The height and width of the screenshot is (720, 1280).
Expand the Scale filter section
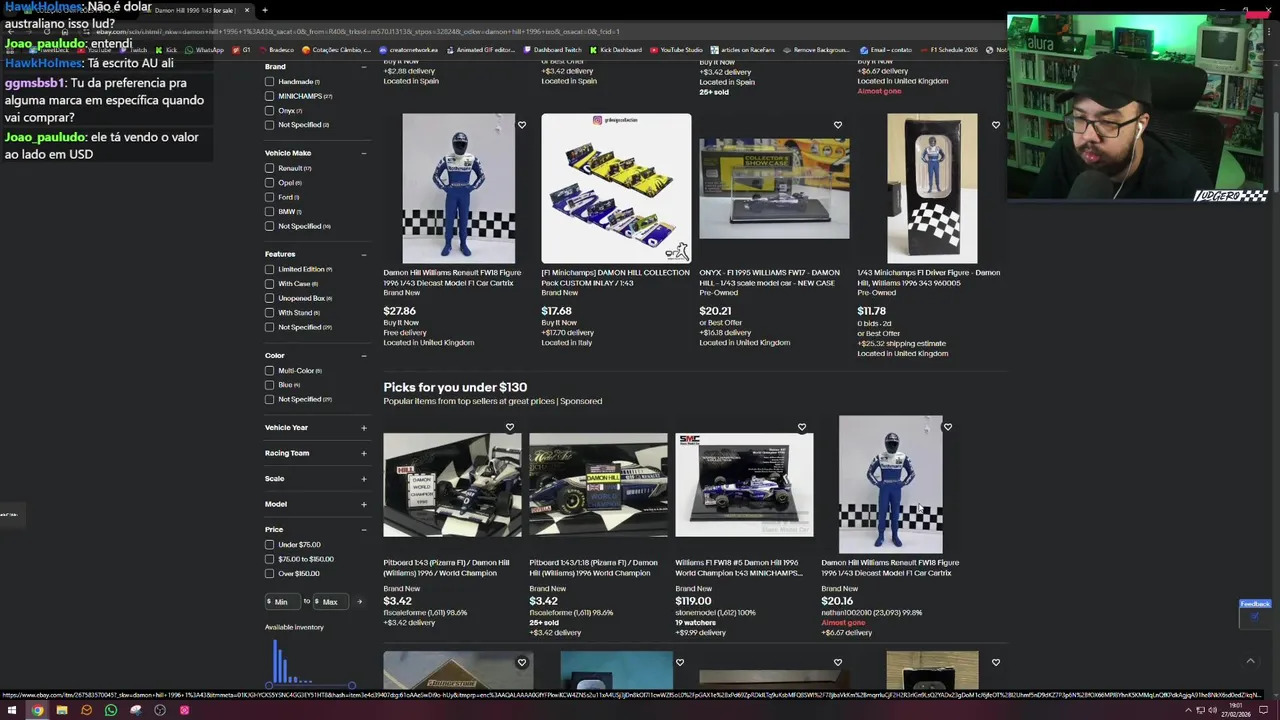click(x=363, y=479)
